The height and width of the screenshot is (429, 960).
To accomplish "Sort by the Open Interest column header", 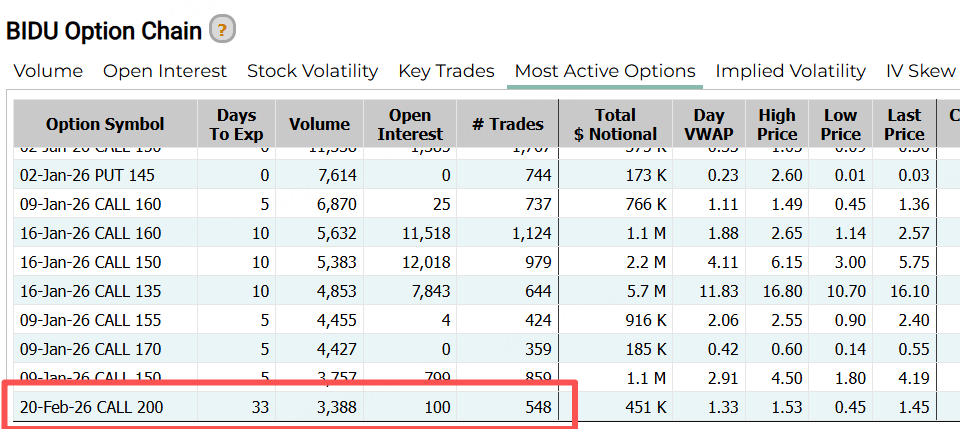I will 410,124.
